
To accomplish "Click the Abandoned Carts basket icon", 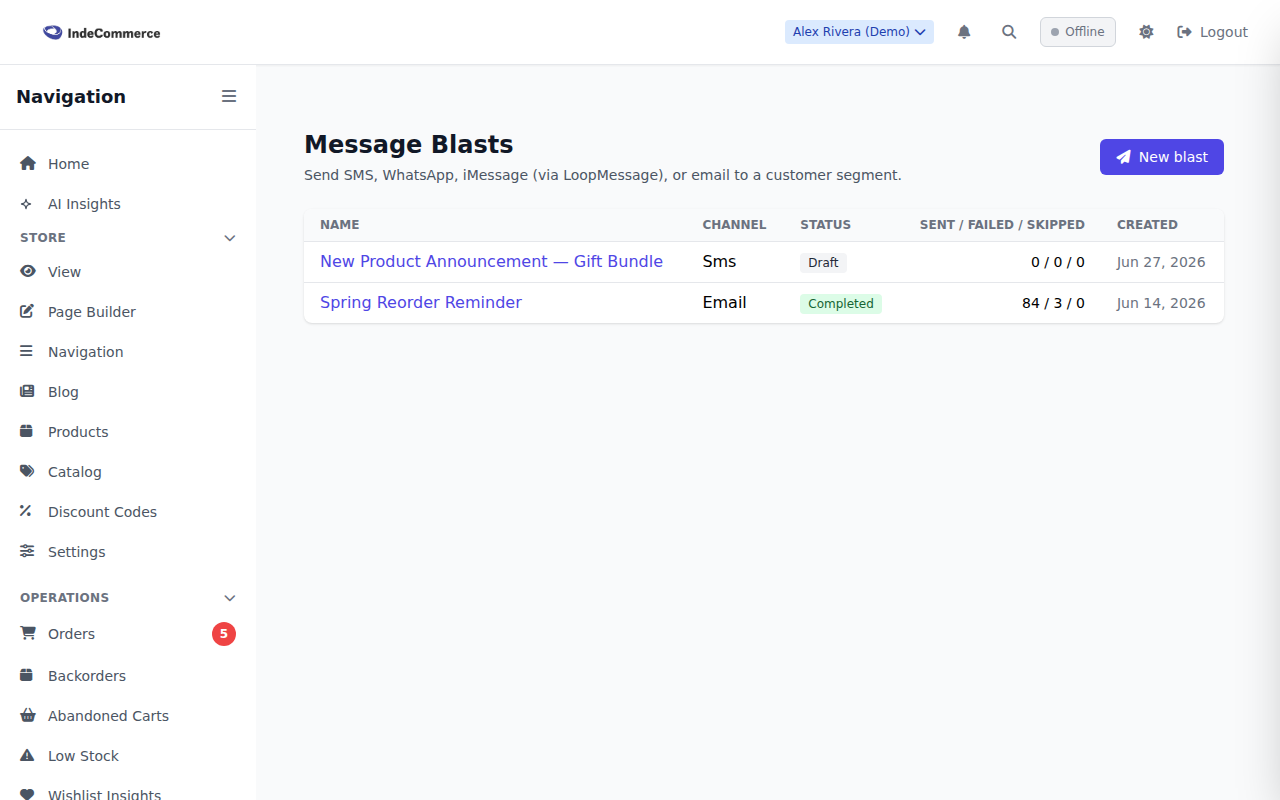I will pos(28,716).
